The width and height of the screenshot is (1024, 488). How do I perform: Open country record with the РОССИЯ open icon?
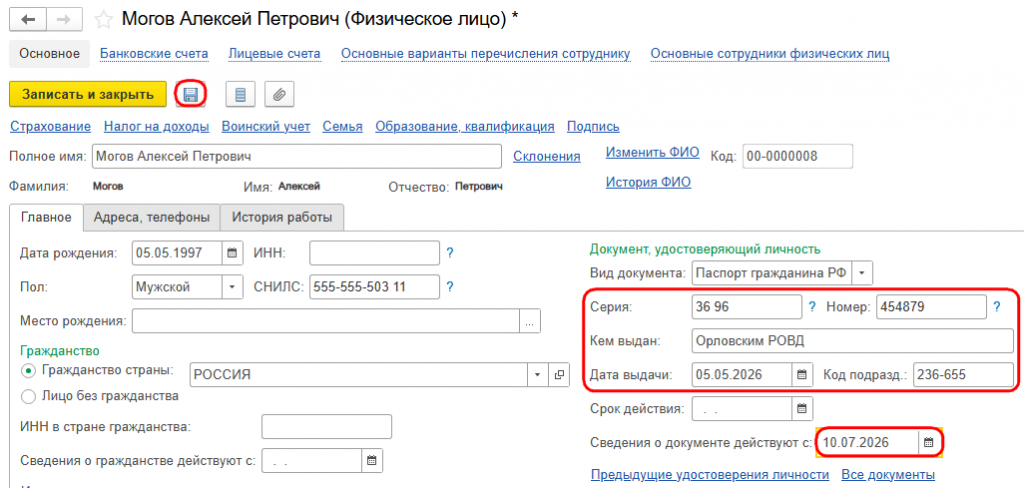coord(558,375)
